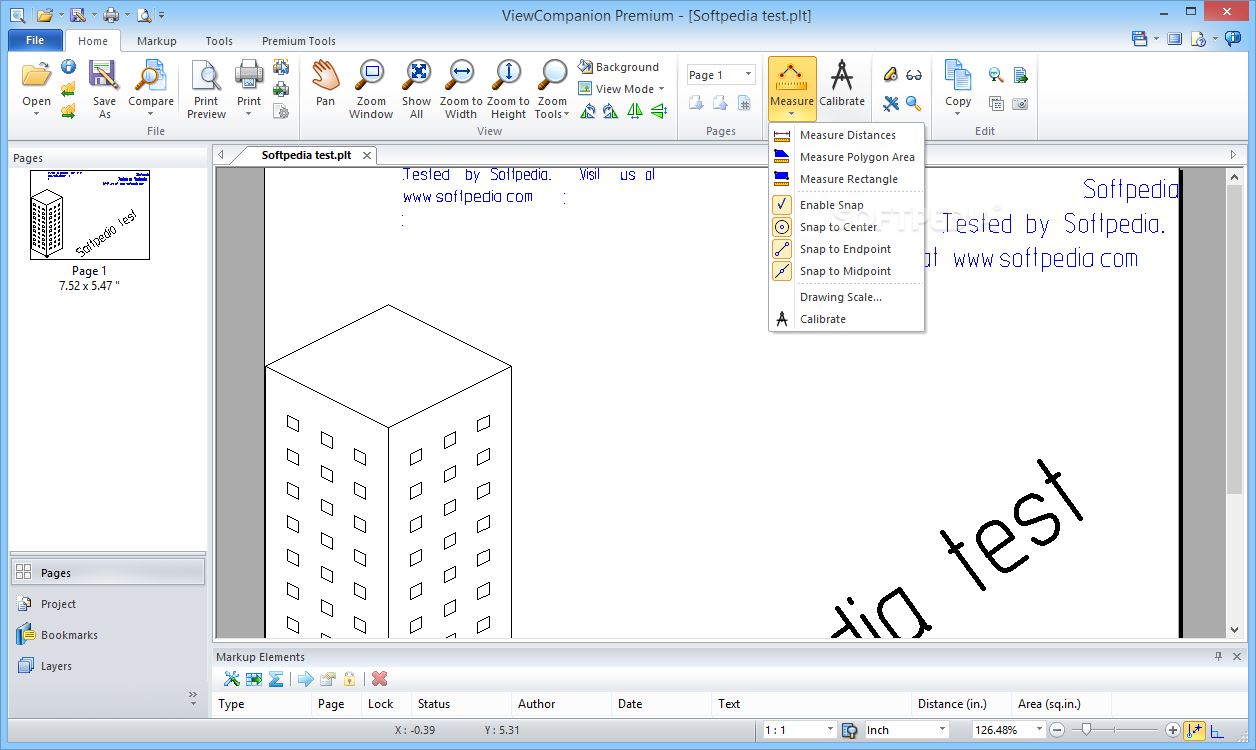Screen dimensions: 1256x750
Task: Click the Background paint bucket icon
Action: coord(585,67)
